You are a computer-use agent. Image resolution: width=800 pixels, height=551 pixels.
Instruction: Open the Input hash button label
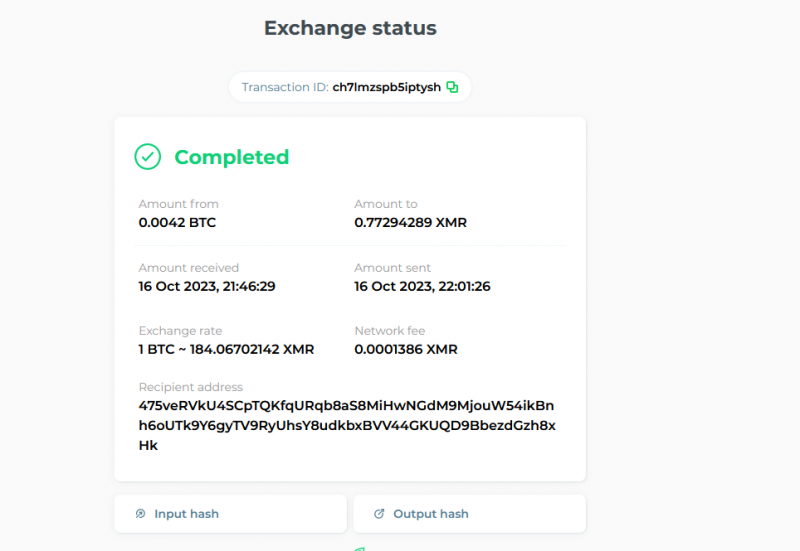coord(186,514)
